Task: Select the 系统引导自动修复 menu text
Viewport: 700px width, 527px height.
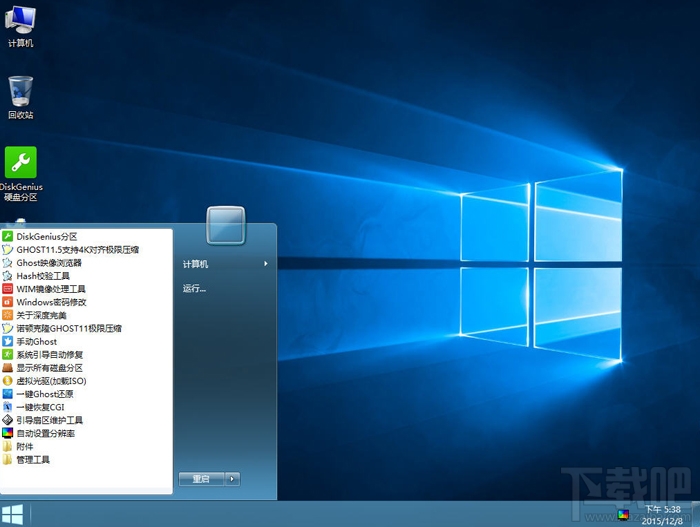Action: point(50,355)
